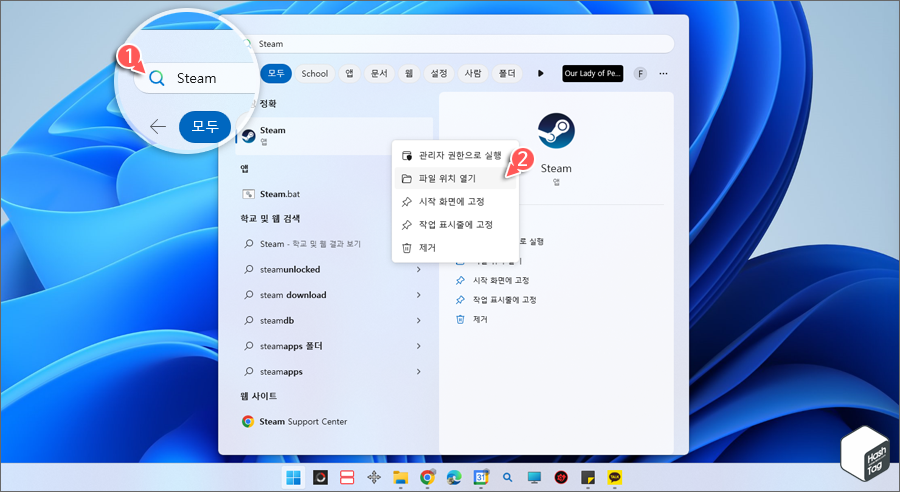Launch Google Chrome from the taskbar

(x=427, y=477)
